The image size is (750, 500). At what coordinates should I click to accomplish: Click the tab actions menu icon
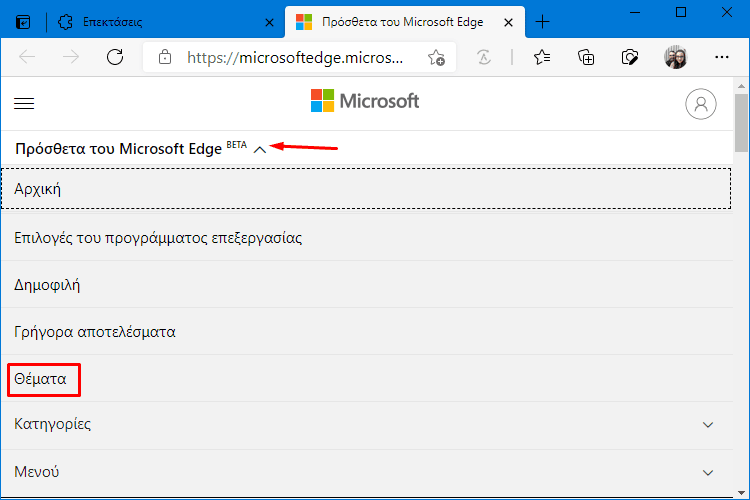pyautogui.click(x=23, y=22)
